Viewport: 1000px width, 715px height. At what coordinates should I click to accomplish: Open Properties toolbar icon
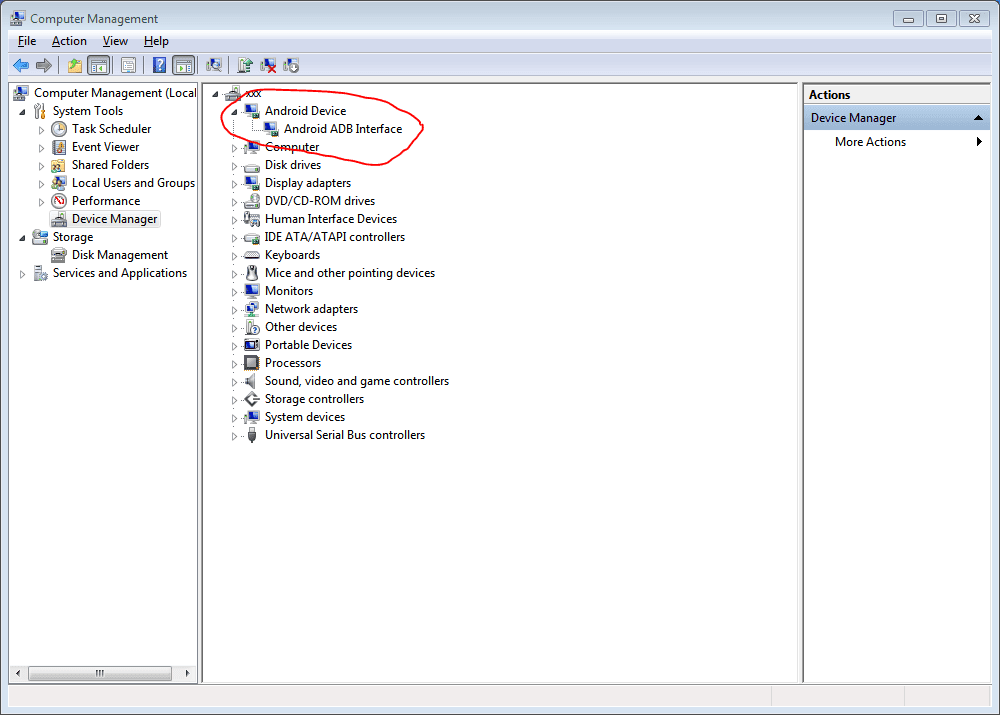coord(128,65)
